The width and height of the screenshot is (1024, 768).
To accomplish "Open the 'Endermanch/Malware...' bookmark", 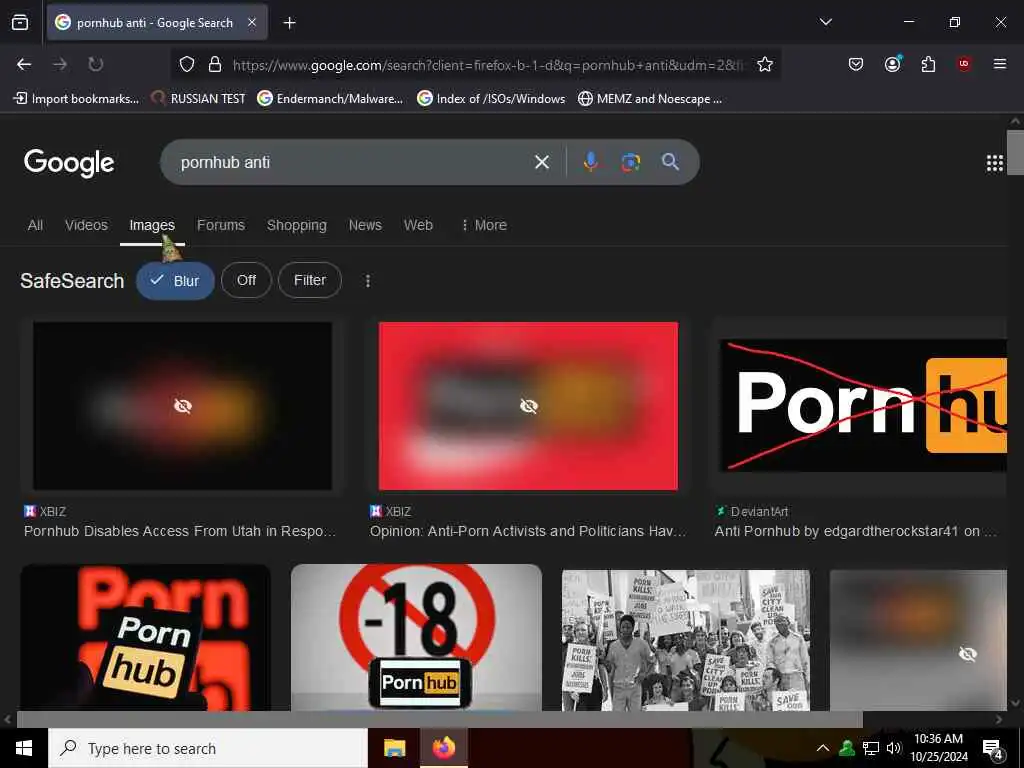I will pyautogui.click(x=330, y=99).
